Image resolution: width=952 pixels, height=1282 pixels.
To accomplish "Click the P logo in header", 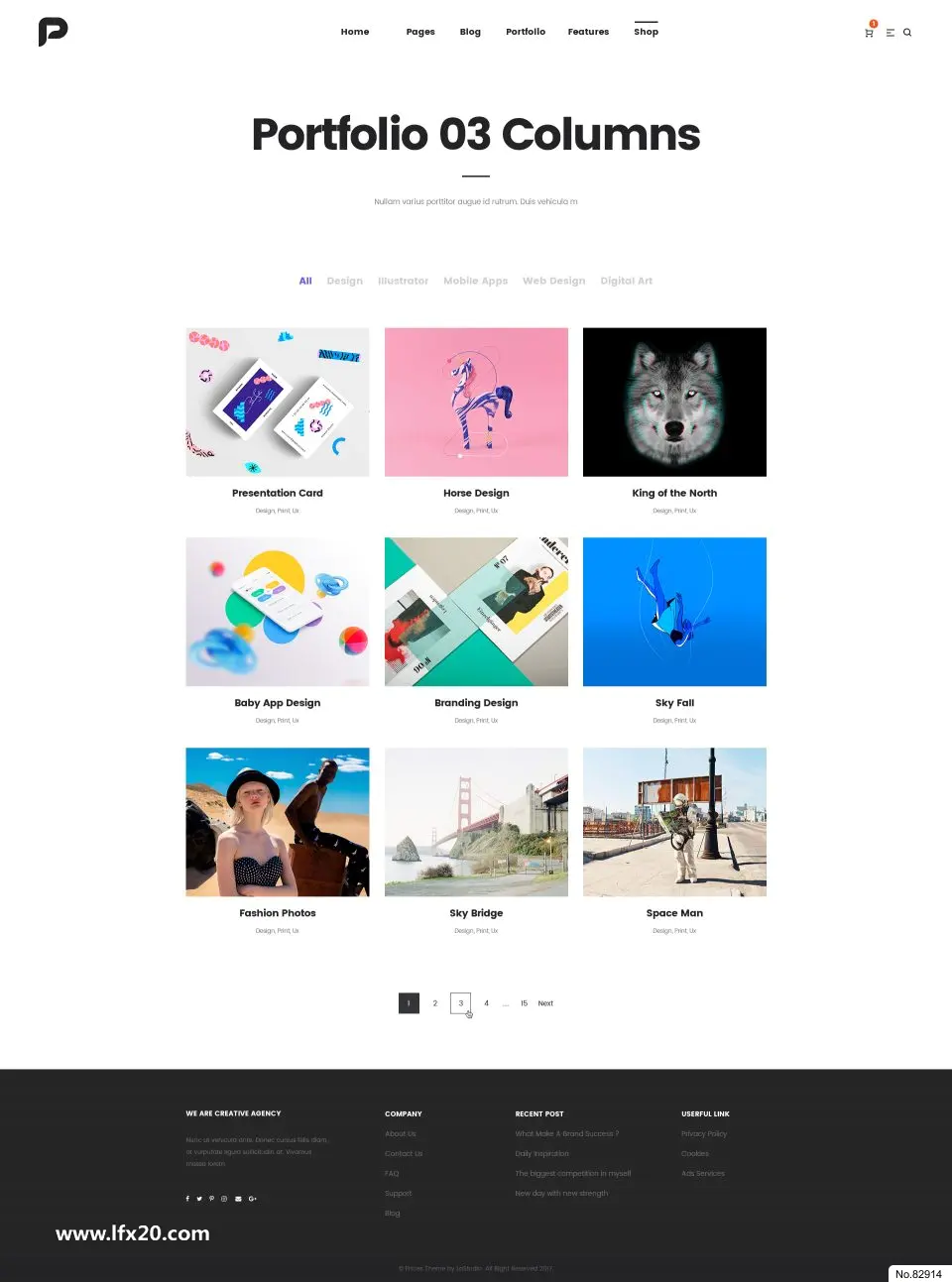I will [53, 32].
